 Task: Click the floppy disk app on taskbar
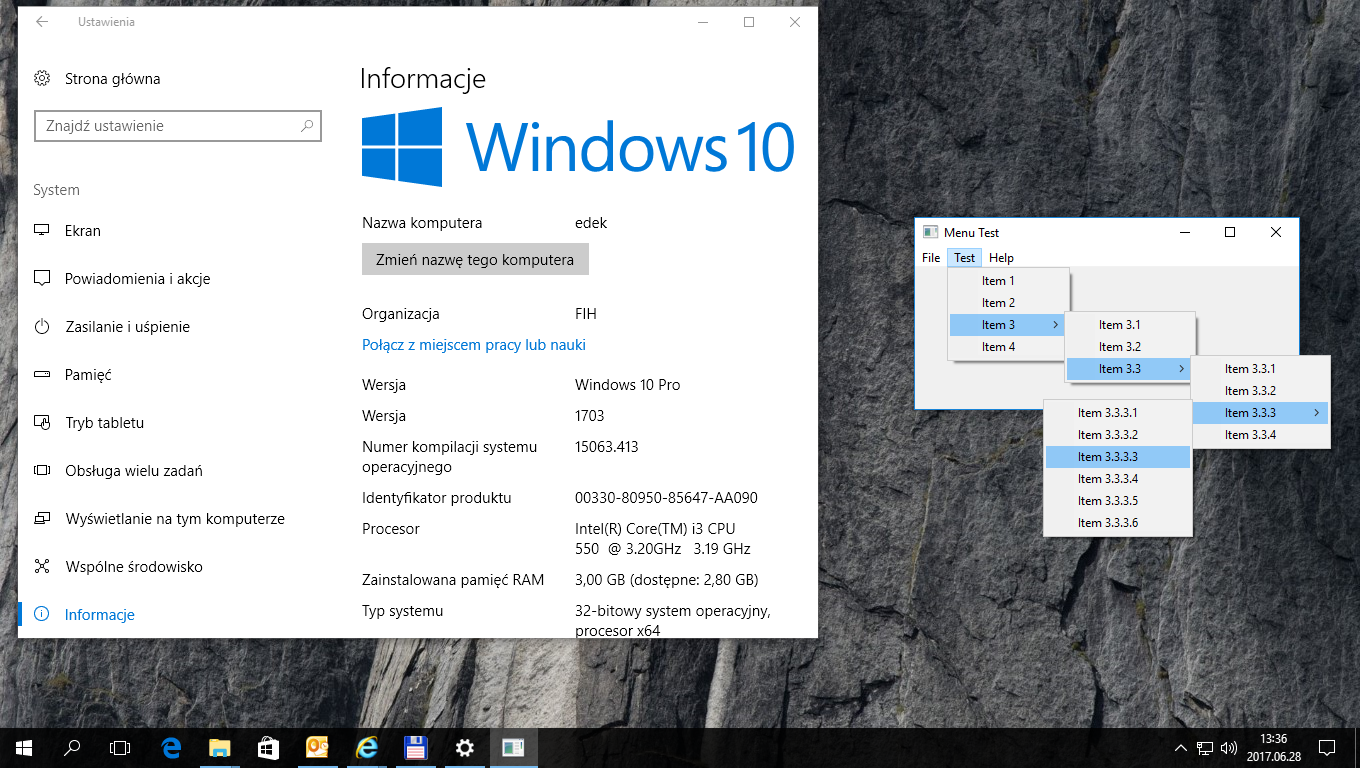click(416, 747)
